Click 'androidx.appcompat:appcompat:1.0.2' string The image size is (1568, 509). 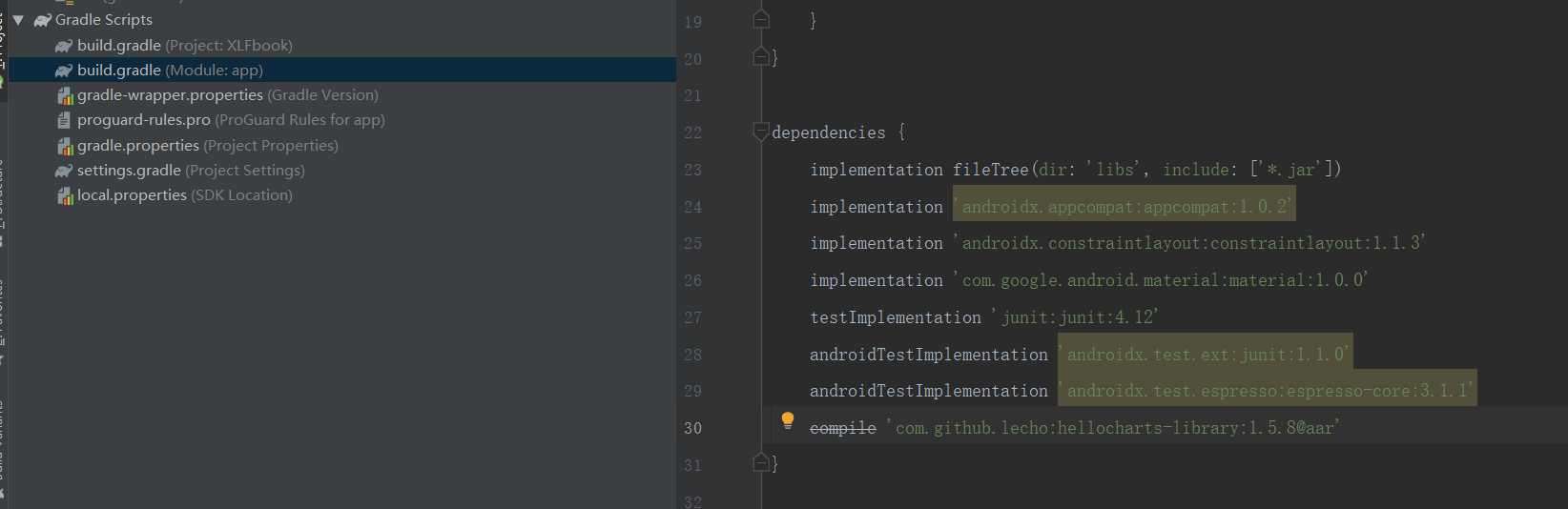tap(1124, 206)
